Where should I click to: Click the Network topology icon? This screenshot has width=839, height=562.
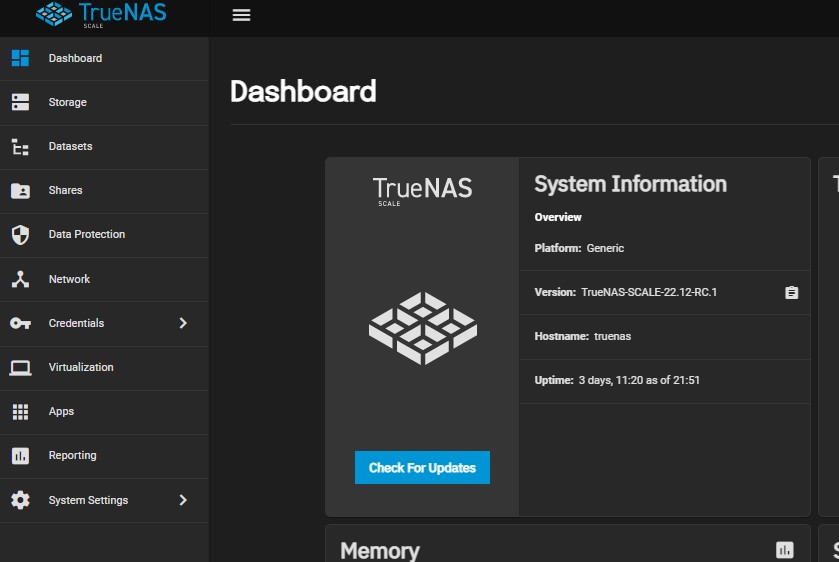pos(20,279)
